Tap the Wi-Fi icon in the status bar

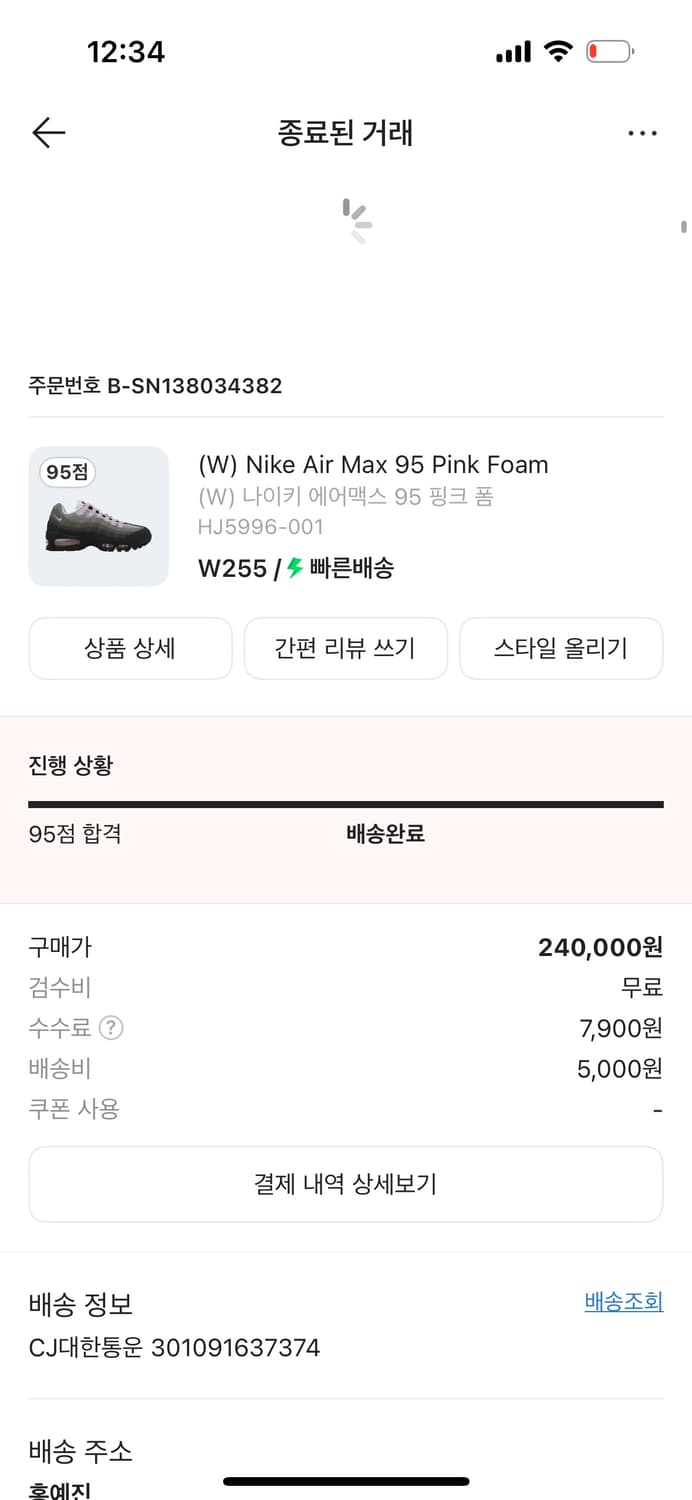pyautogui.click(x=559, y=51)
